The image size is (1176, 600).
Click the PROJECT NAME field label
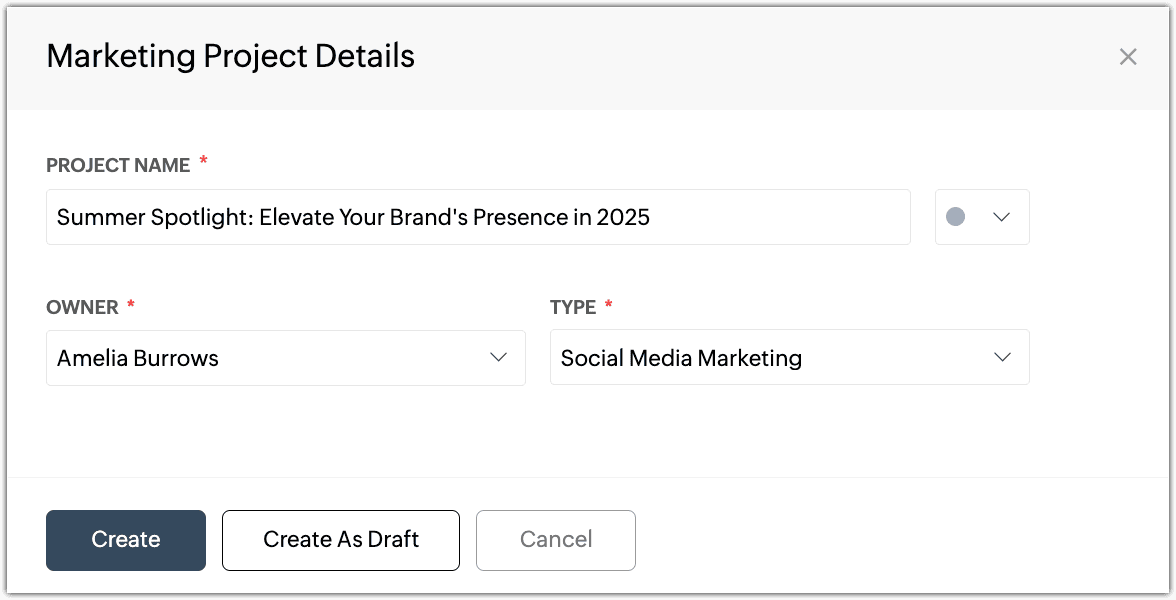[x=118, y=166]
